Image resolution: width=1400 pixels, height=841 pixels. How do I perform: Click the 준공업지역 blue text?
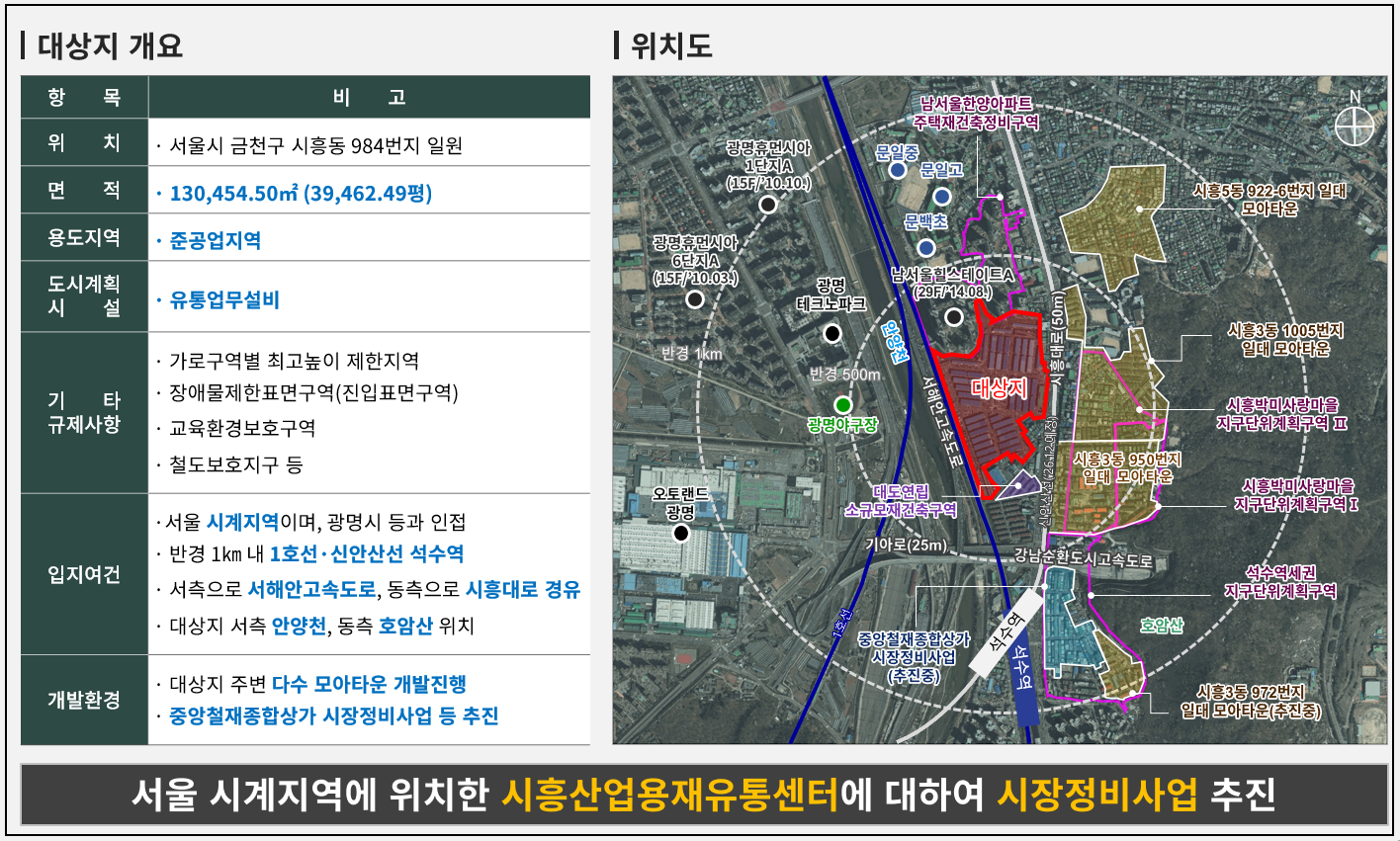pos(216,240)
